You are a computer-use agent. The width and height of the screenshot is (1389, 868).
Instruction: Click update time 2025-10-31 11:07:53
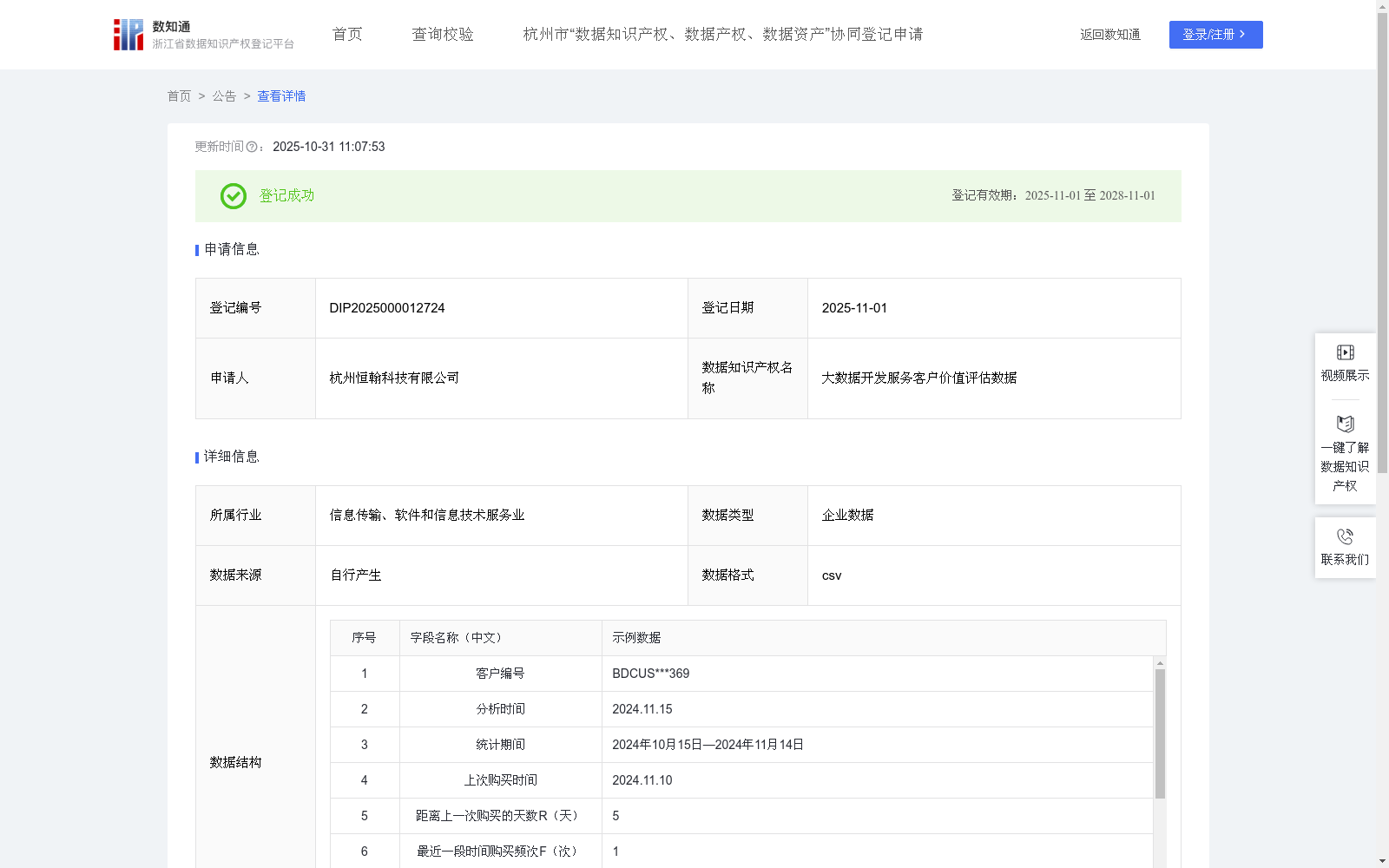click(329, 147)
